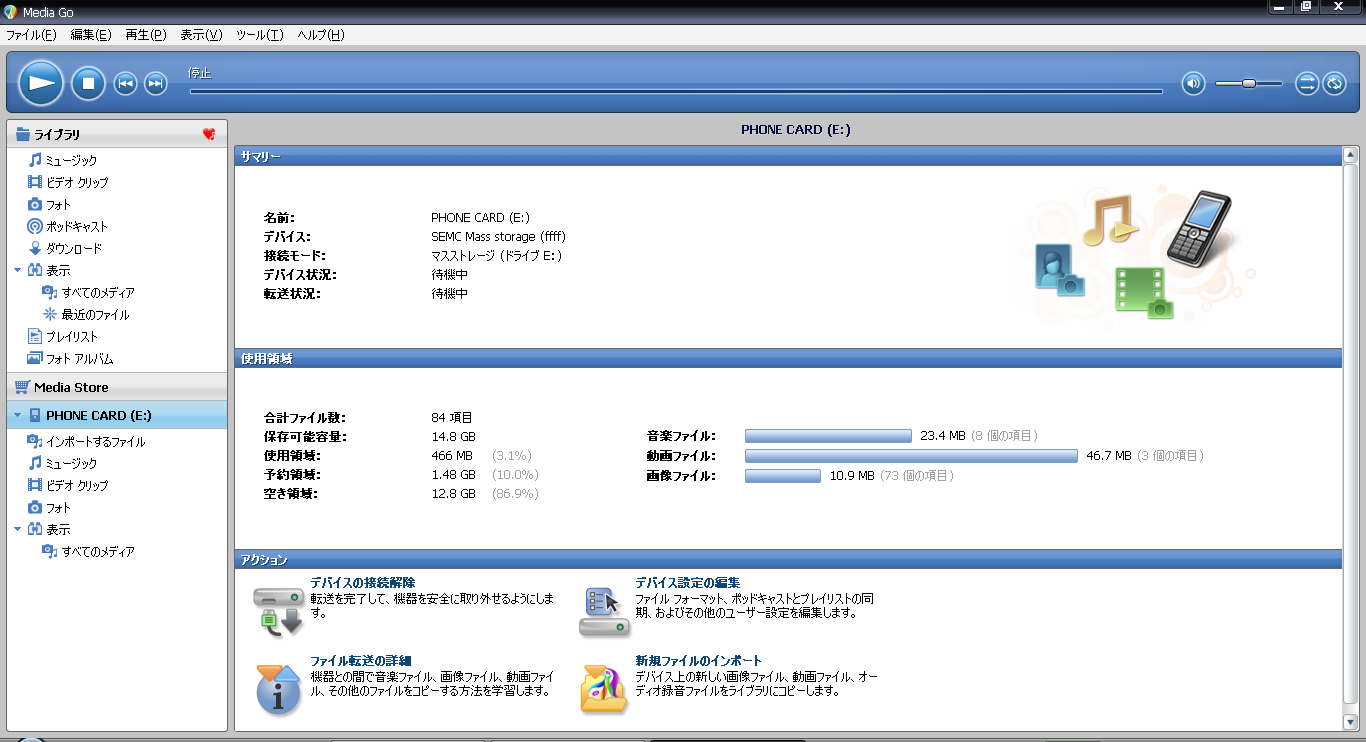
Task: Click the 新規ファイルのインポート link
Action: click(698, 661)
